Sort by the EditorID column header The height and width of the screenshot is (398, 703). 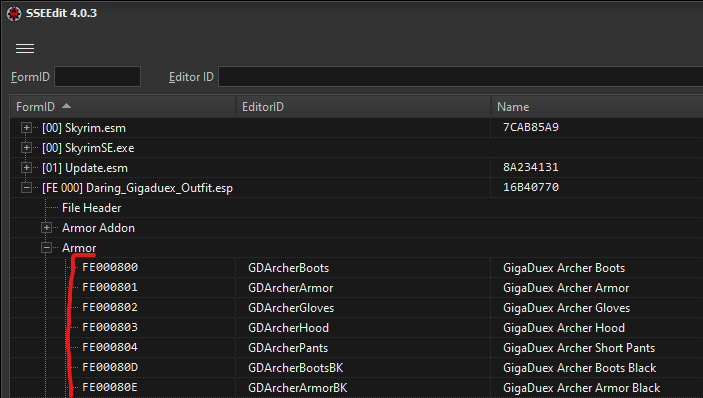pos(364,107)
